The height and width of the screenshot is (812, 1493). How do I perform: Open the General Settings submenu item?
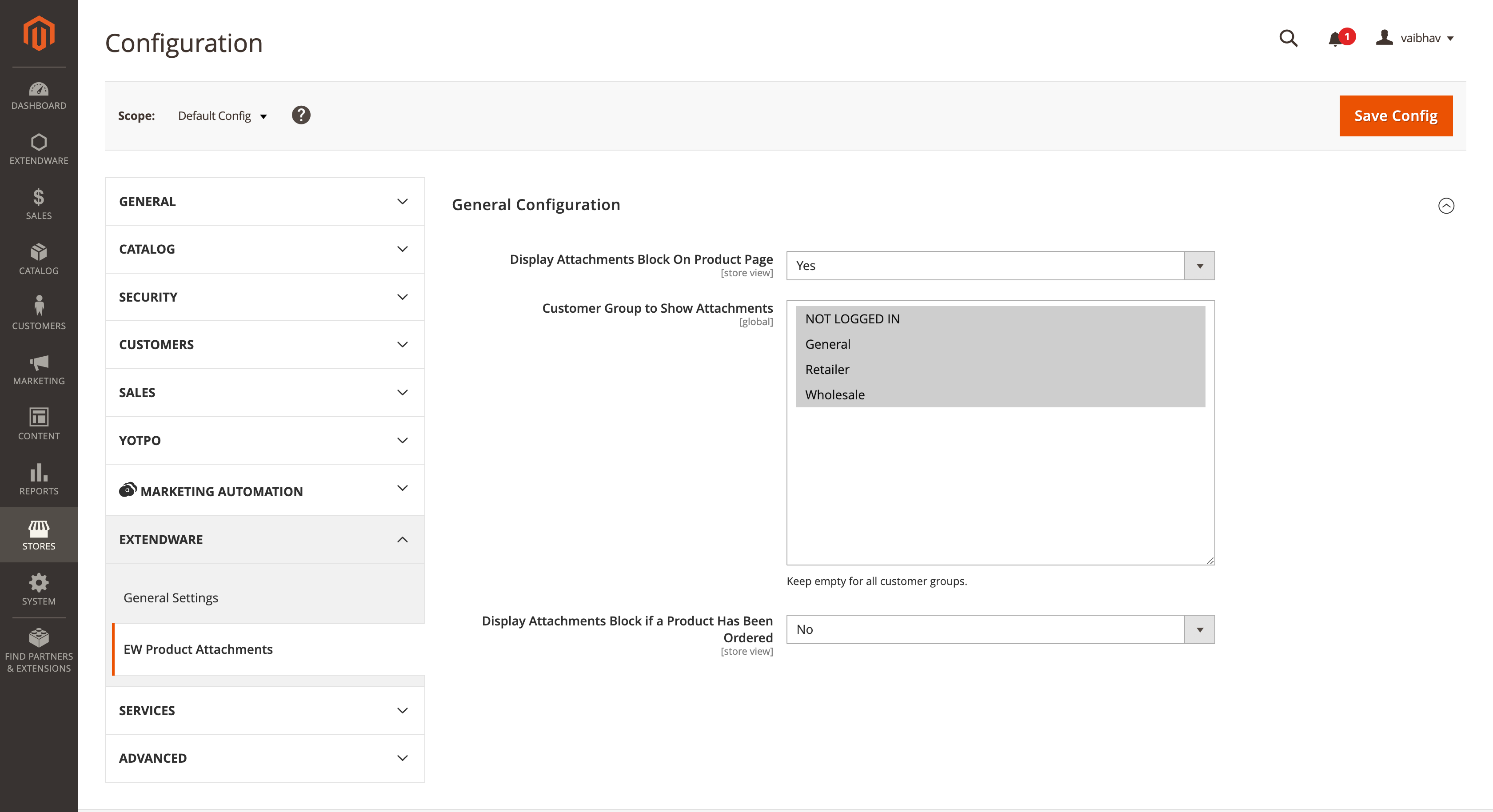click(170, 598)
